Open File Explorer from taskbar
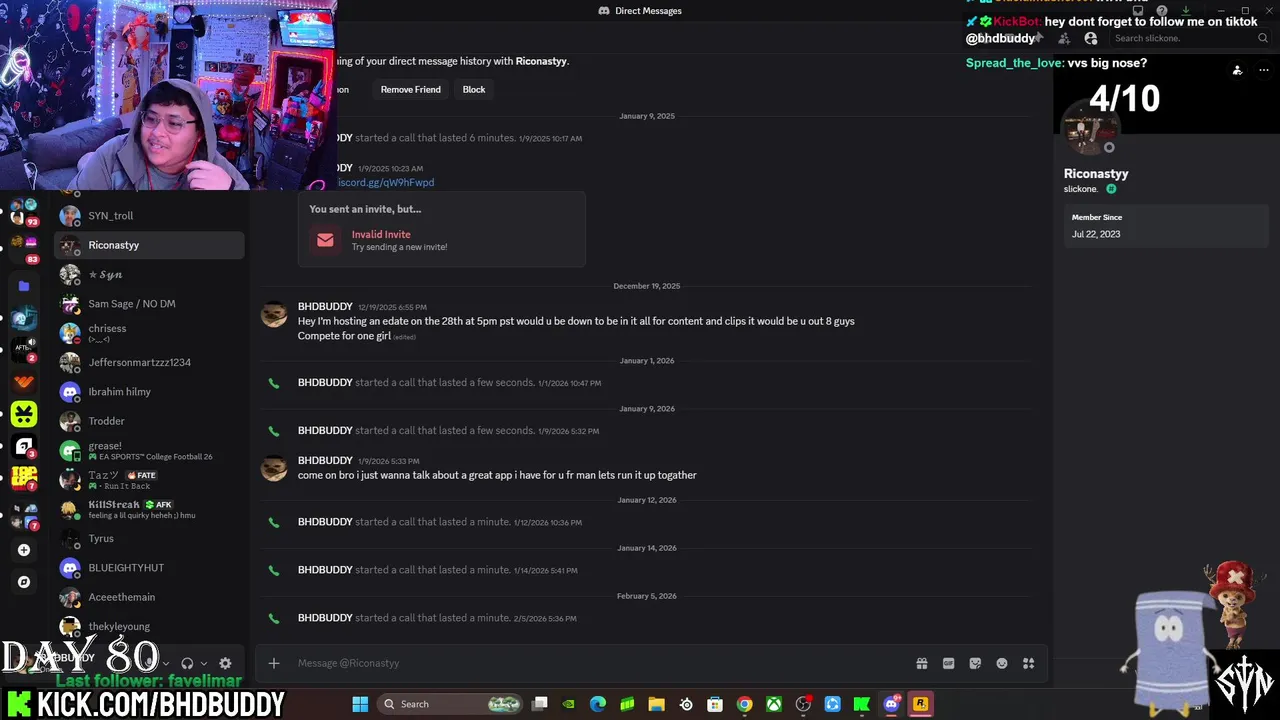Viewport: 1280px width, 720px height. coord(656,704)
